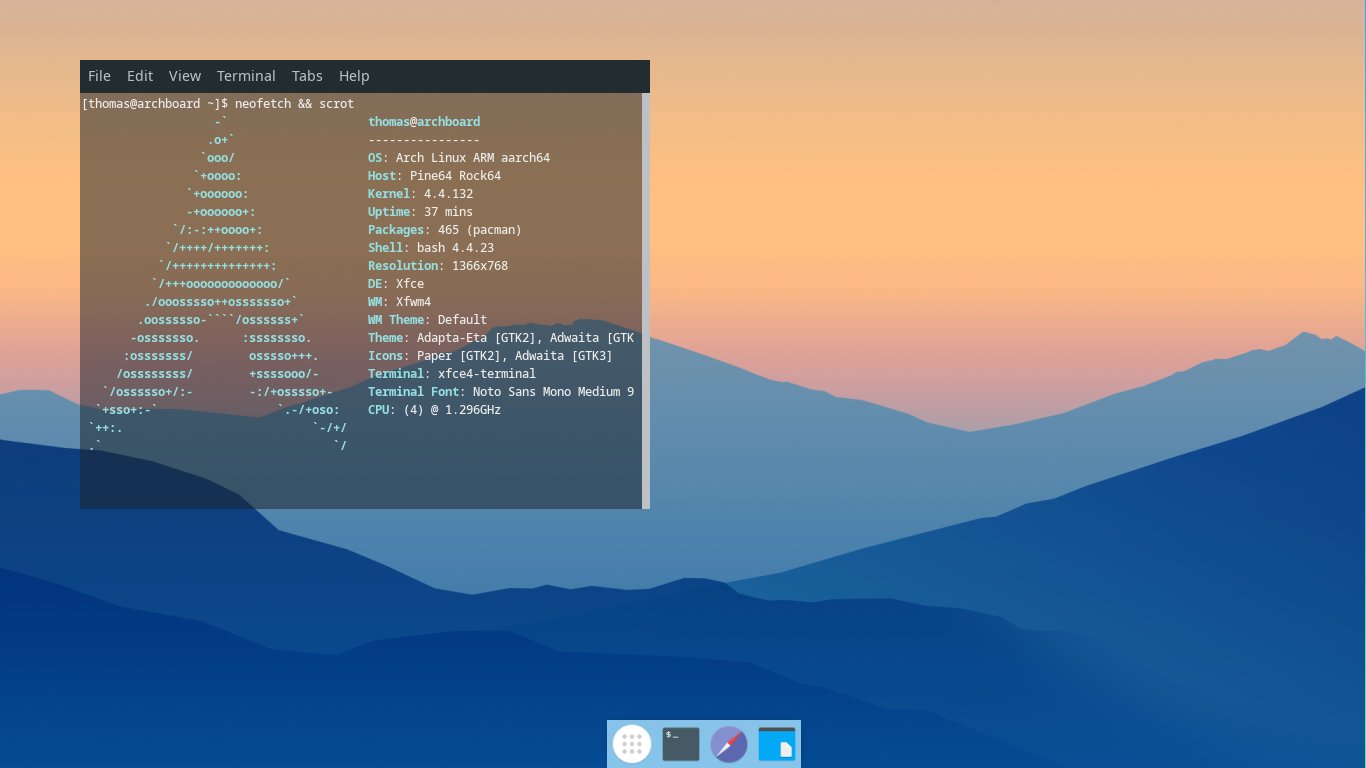Click the Kernel: 4.4.132 line
Image resolution: width=1366 pixels, height=768 pixels.
[420, 194]
